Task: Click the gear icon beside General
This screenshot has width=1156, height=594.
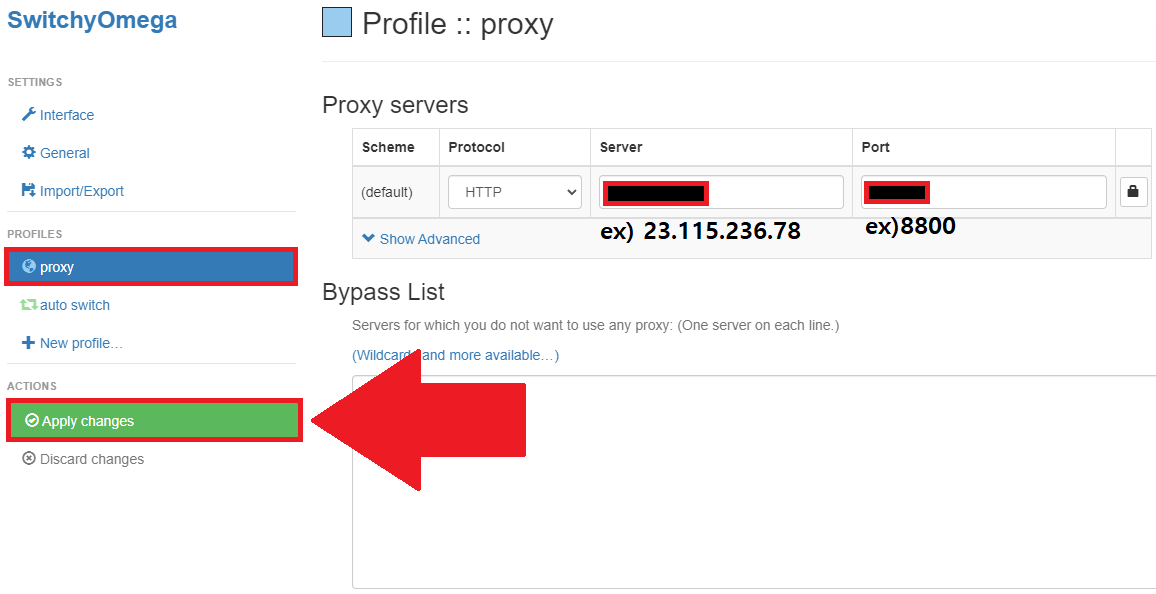Action: 29,153
